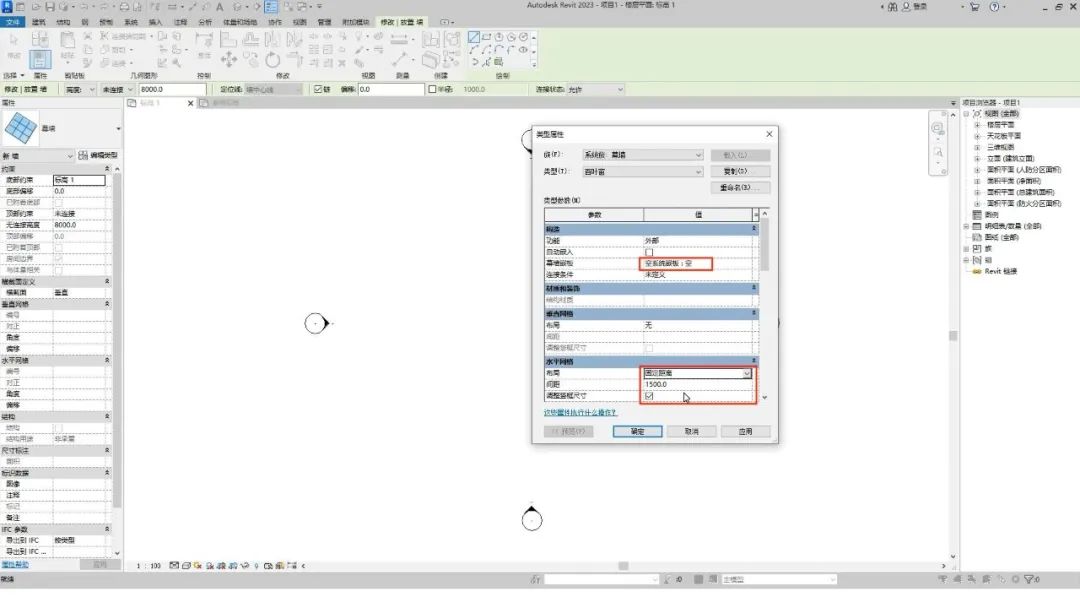Click the Properties palette icon in ribbon
The width and height of the screenshot is (1080, 608).
(x=40, y=60)
